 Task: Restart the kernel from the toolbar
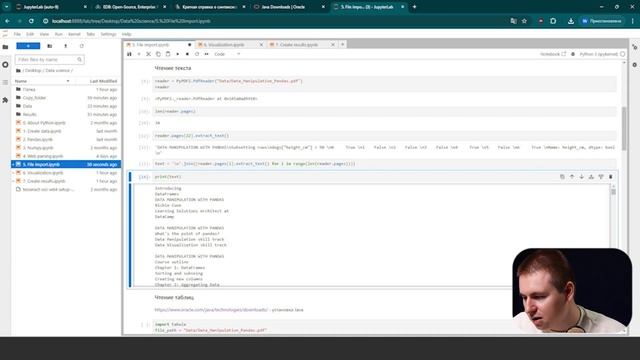197,54
